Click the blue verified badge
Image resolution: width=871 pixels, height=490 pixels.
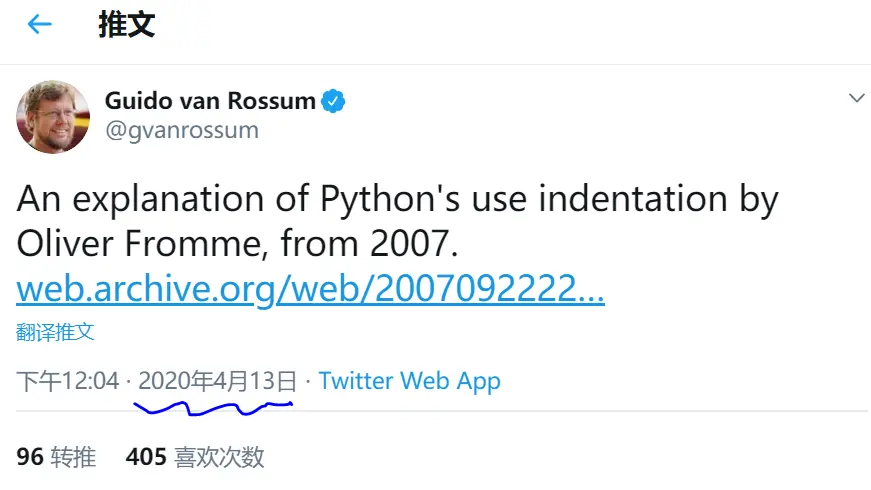point(333,101)
